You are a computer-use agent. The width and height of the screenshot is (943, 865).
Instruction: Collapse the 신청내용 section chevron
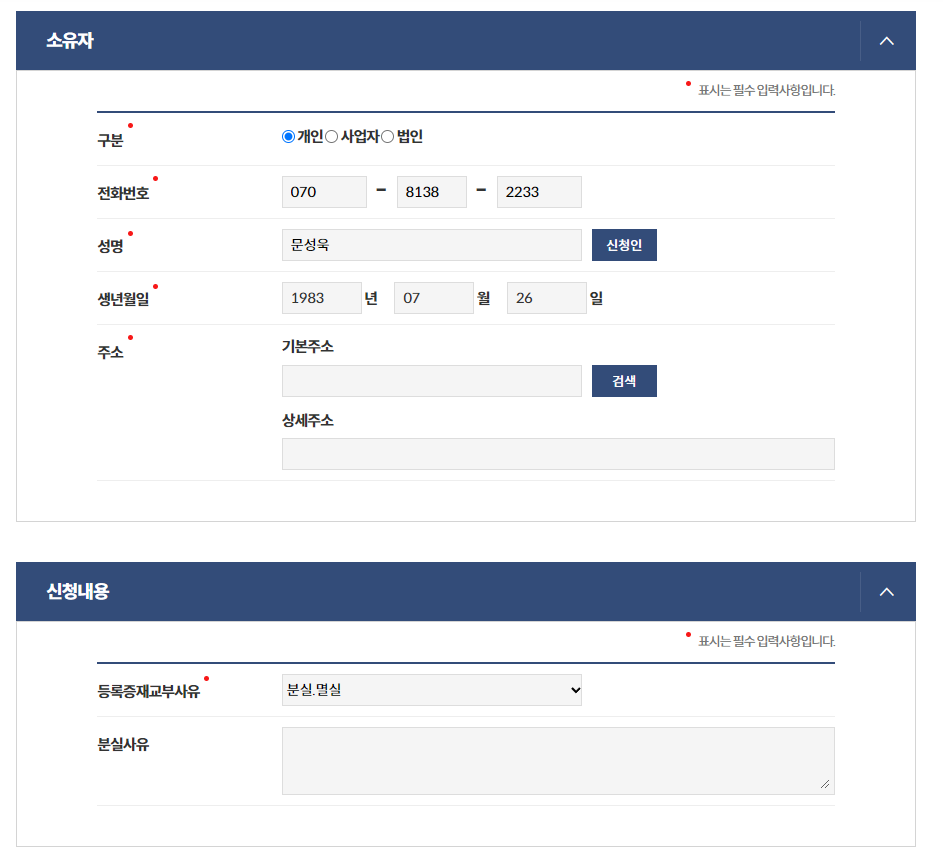886,591
